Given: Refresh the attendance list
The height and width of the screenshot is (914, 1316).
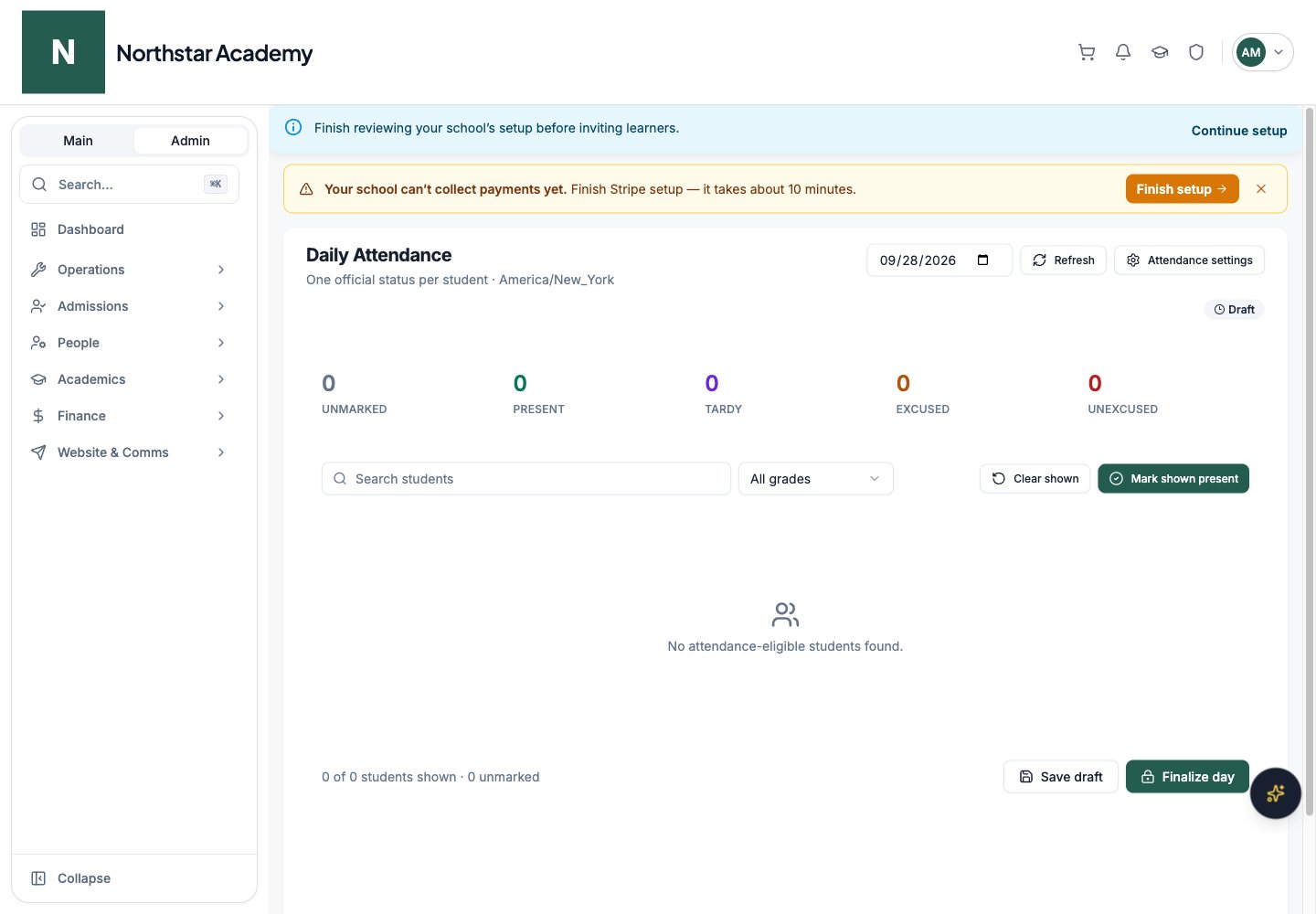Looking at the screenshot, I should point(1064,260).
